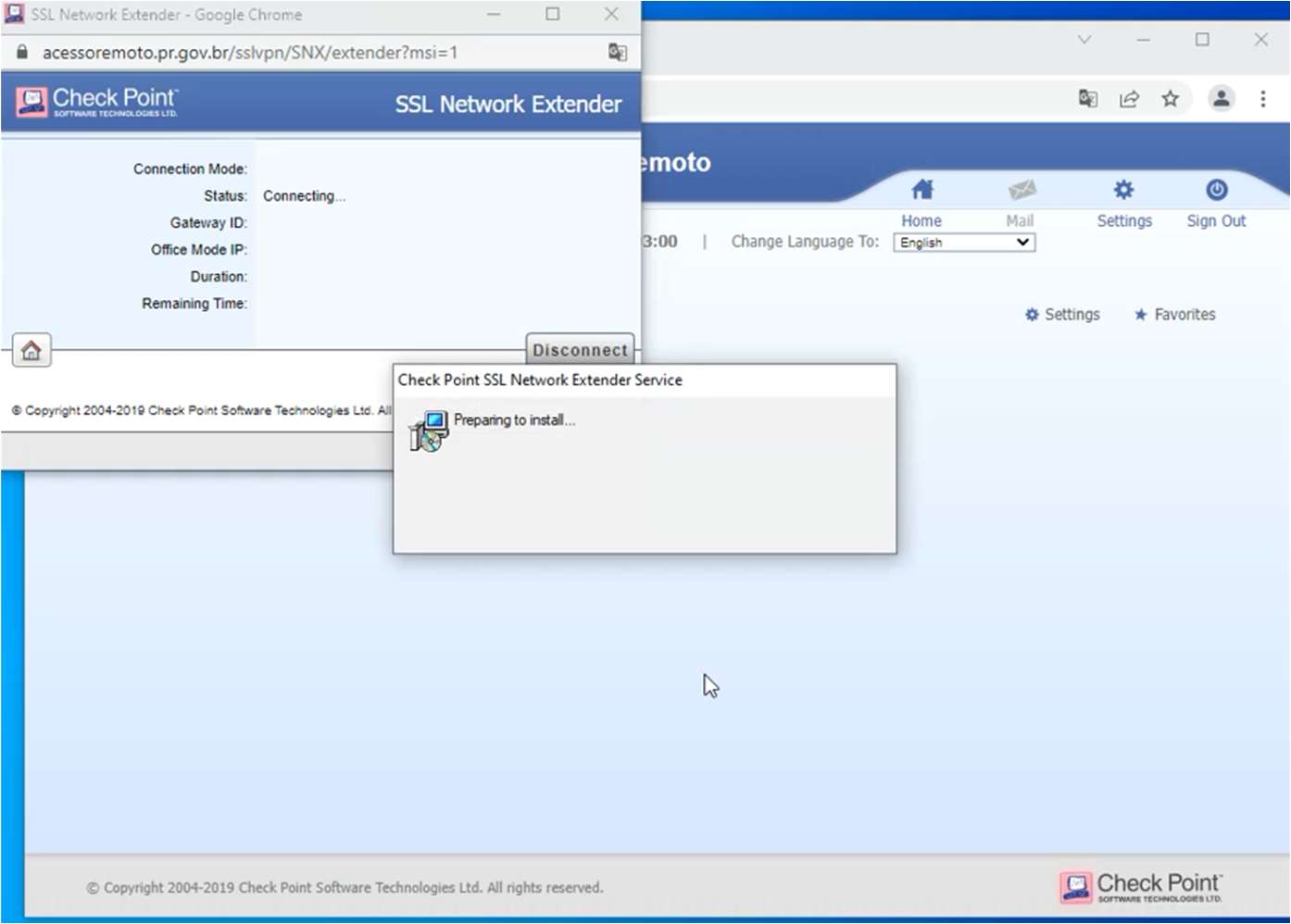Viewport: 1291px width, 924px height.
Task: Open the Mail tab in the portal
Action: (1020, 221)
